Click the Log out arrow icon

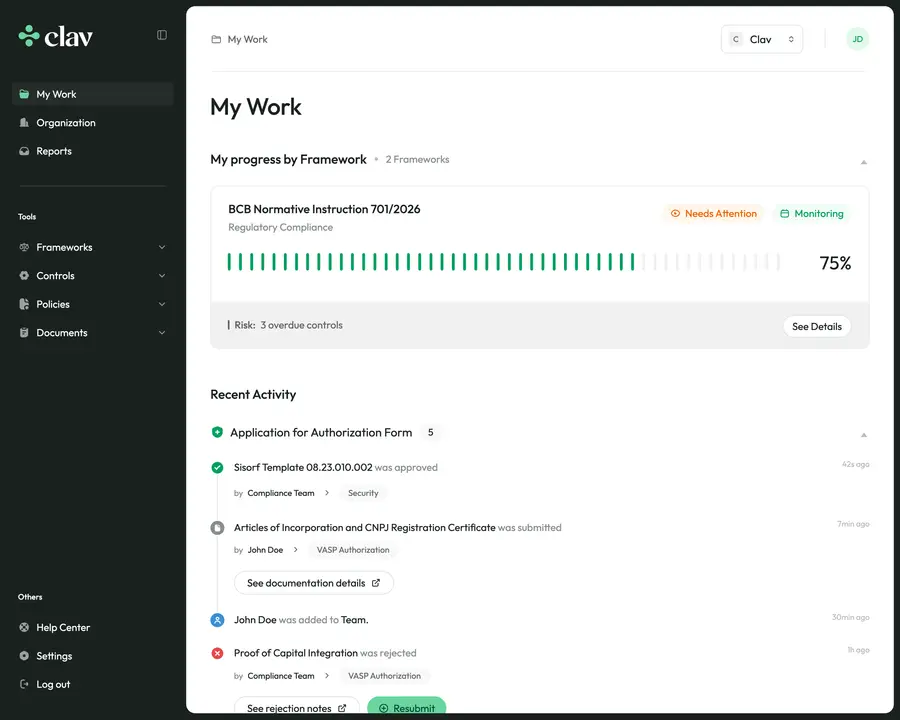coord(24,684)
